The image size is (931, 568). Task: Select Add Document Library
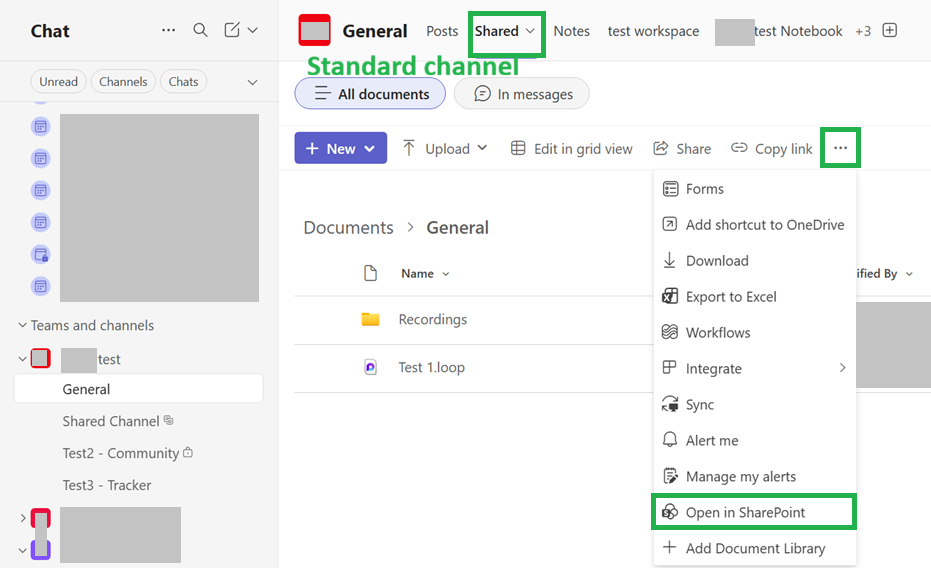[x=755, y=548]
